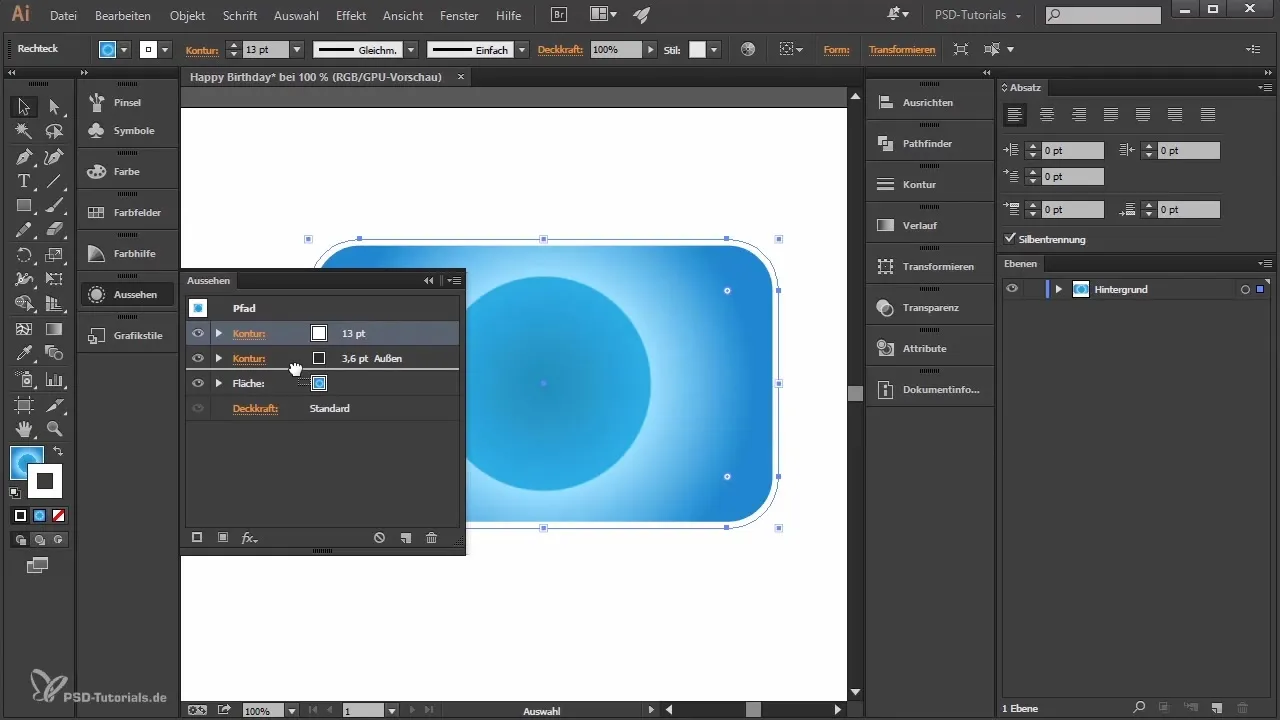Screen dimensions: 1280x720
Task: Click the Fläche gradient fill swatch
Action: point(319,383)
